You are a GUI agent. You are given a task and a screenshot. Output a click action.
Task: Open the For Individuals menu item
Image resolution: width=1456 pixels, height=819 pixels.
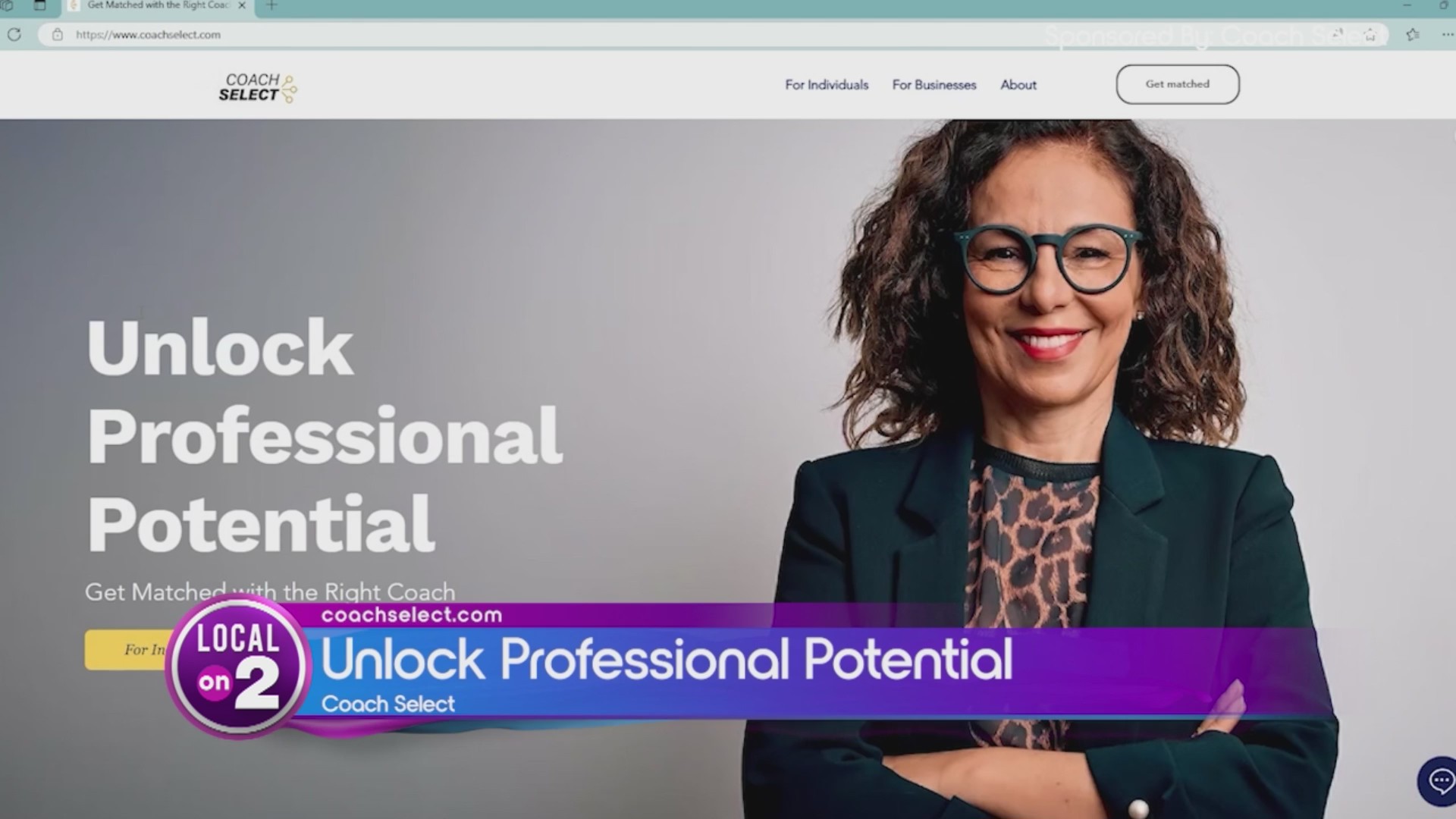(827, 85)
